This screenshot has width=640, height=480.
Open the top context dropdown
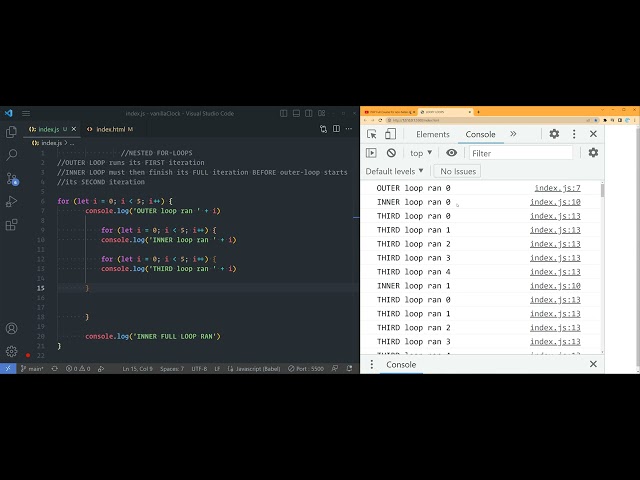coord(421,153)
